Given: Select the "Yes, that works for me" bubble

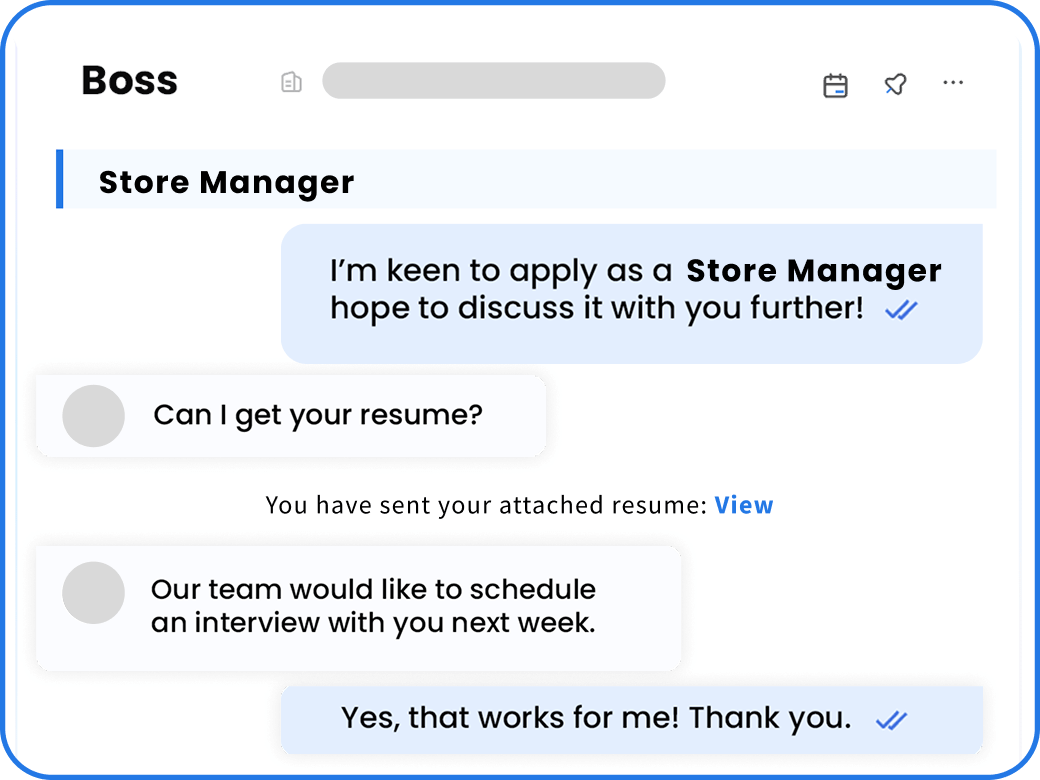Looking at the screenshot, I should [631, 720].
